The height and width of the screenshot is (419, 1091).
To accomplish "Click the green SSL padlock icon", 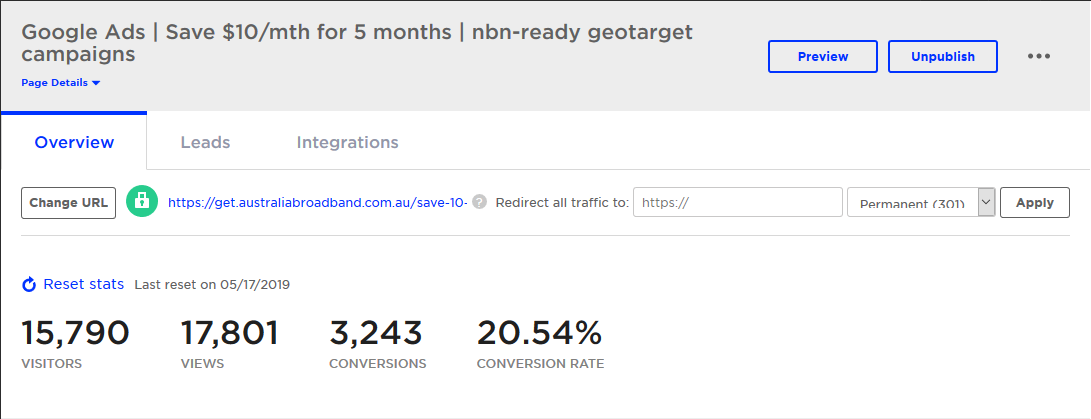I will click(x=142, y=202).
